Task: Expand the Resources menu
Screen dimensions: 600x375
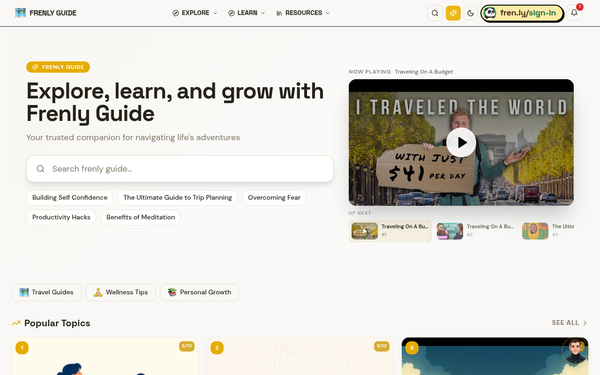Action: 303,13
